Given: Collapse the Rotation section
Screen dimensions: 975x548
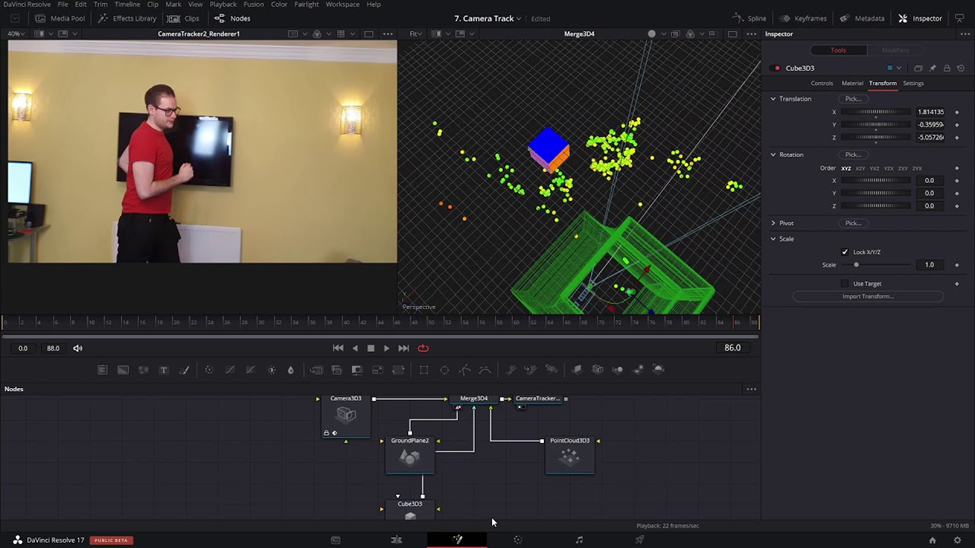Looking at the screenshot, I should pyautogui.click(x=774, y=155).
